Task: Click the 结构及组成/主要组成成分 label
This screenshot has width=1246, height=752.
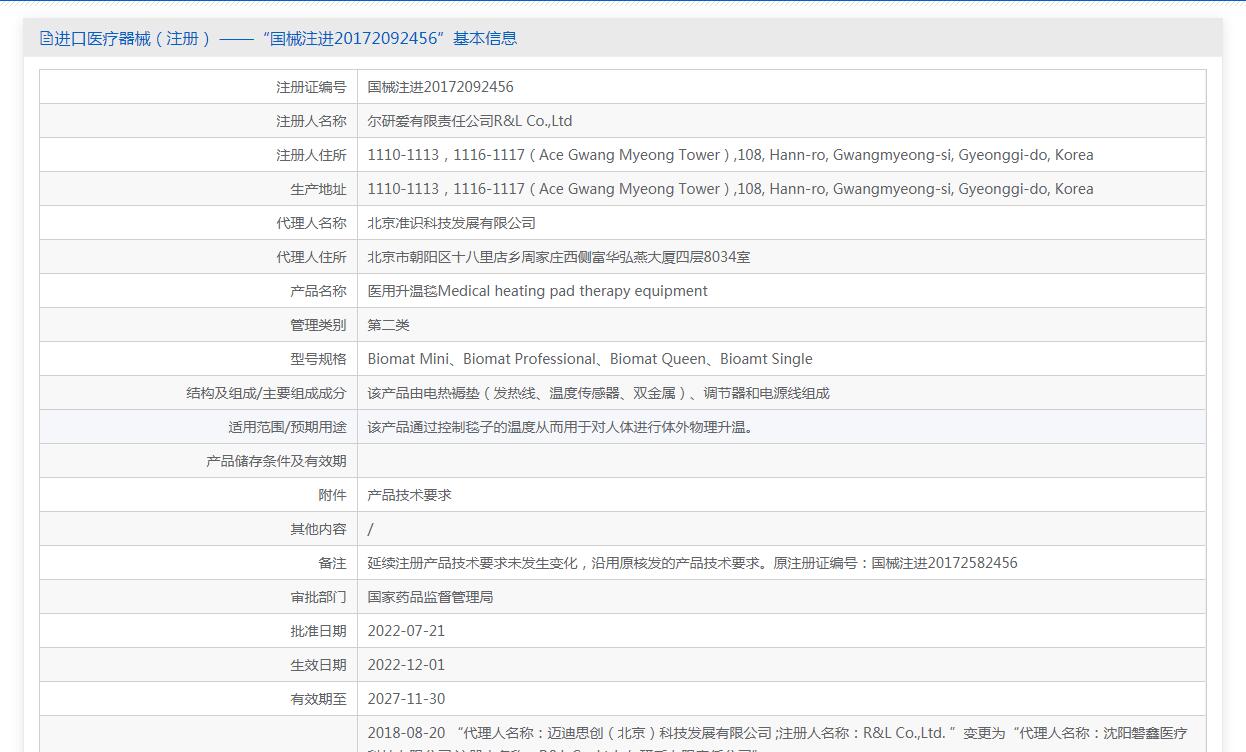Action: click(266, 393)
